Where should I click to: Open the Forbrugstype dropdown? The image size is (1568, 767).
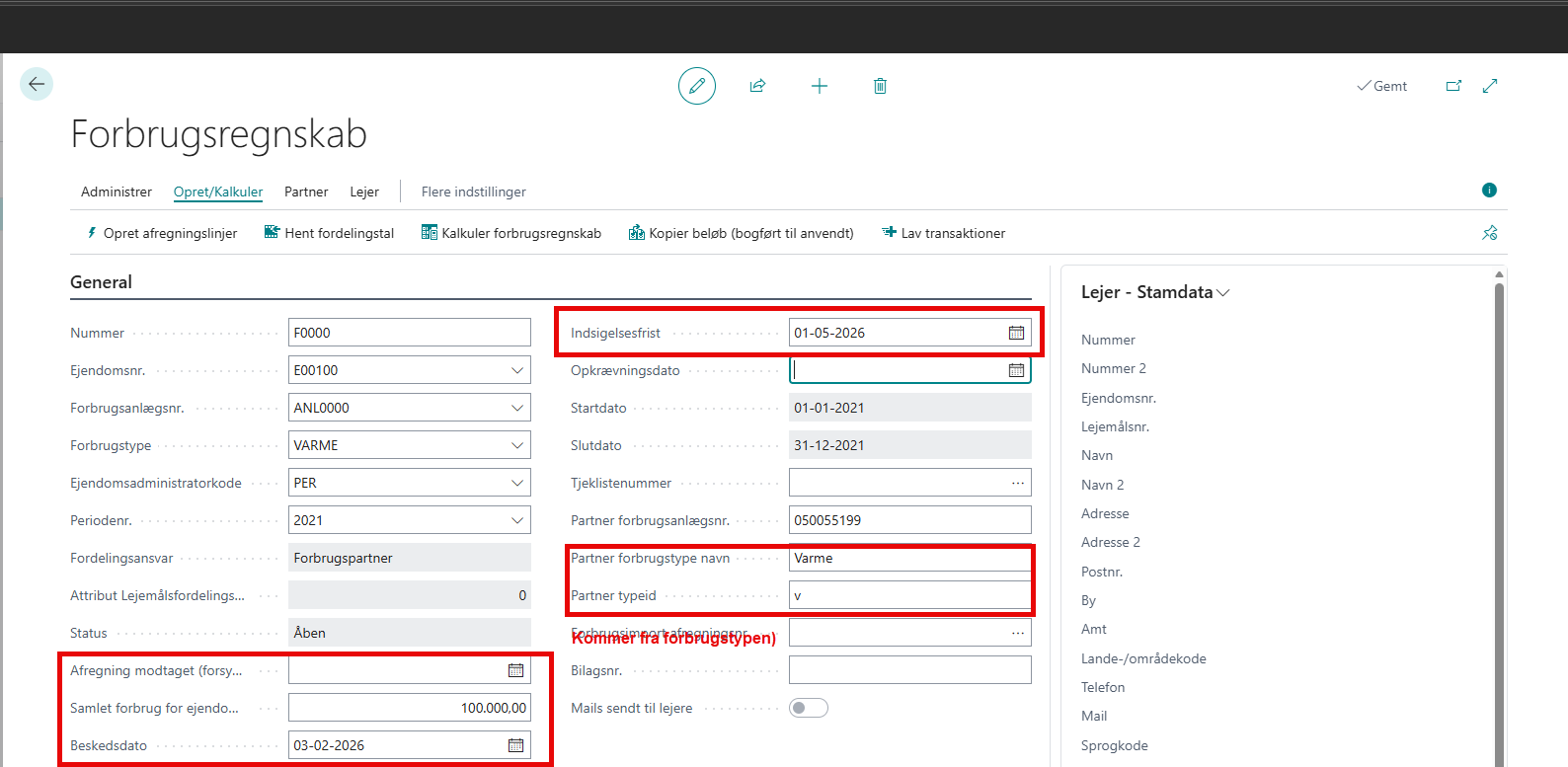517,445
